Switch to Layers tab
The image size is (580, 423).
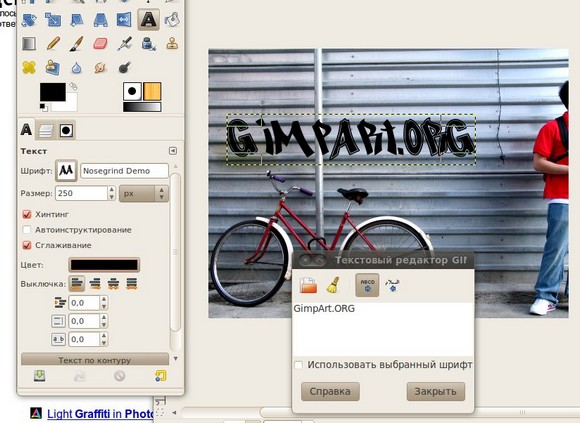coord(46,131)
